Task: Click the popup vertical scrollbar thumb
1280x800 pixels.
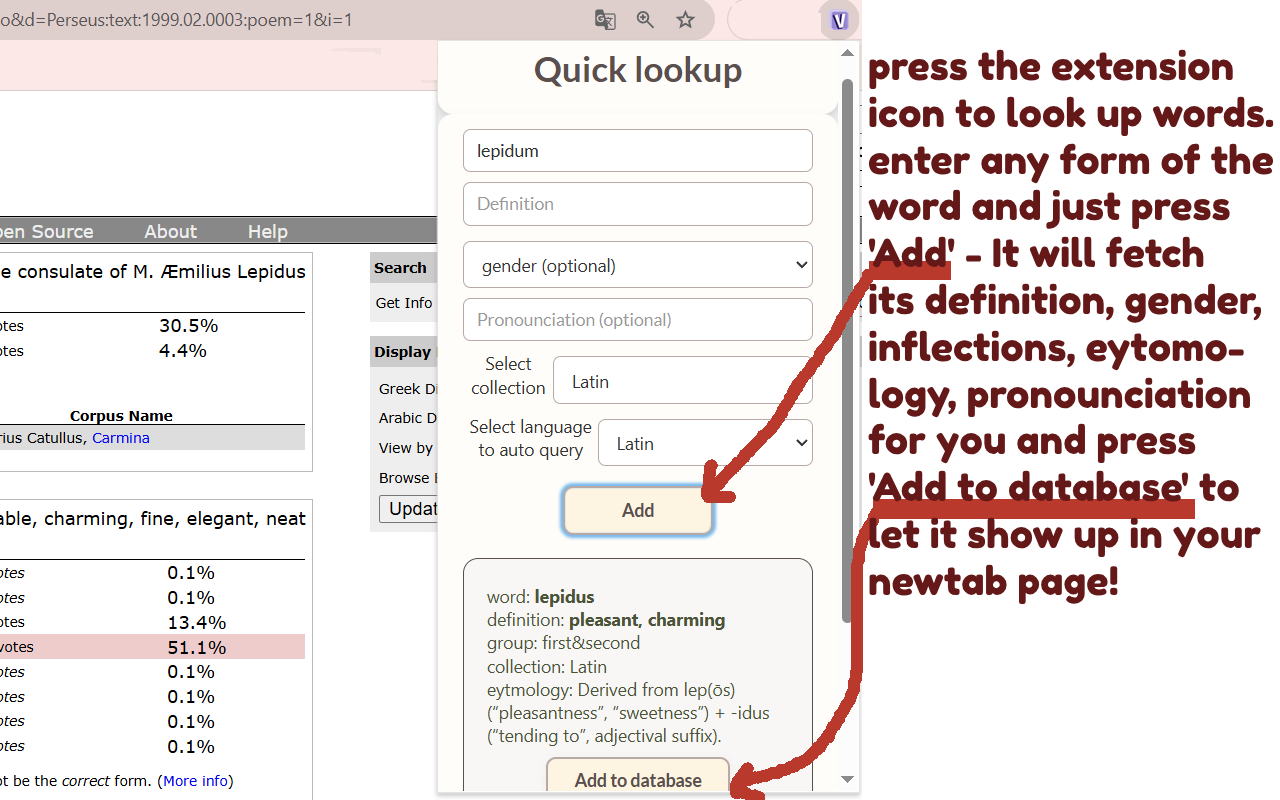Action: (x=847, y=350)
